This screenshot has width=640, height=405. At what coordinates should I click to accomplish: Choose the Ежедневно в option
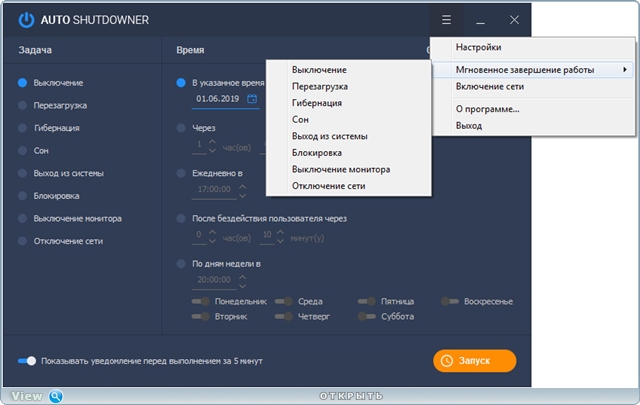click(181, 173)
